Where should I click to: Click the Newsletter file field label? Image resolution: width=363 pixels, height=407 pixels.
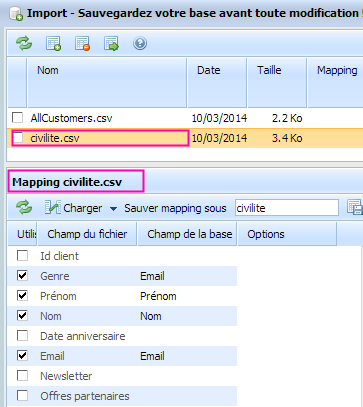click(66, 376)
